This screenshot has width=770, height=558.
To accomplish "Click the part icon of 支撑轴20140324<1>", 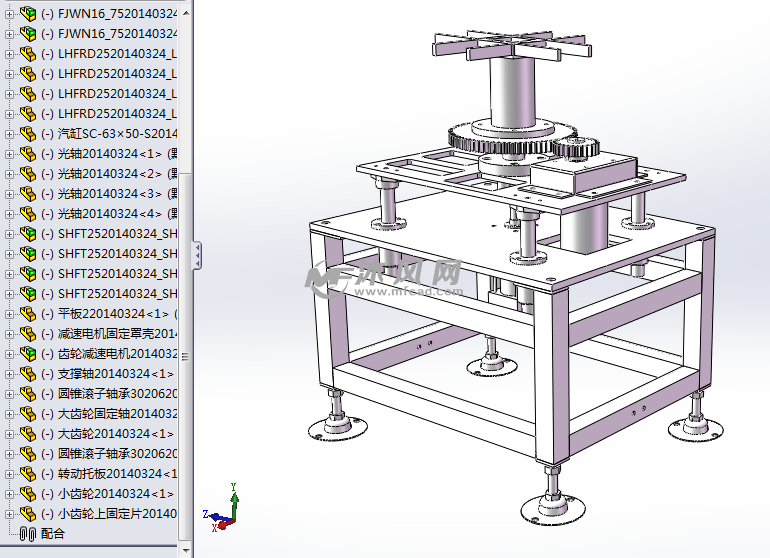I will pyautogui.click(x=28, y=374).
